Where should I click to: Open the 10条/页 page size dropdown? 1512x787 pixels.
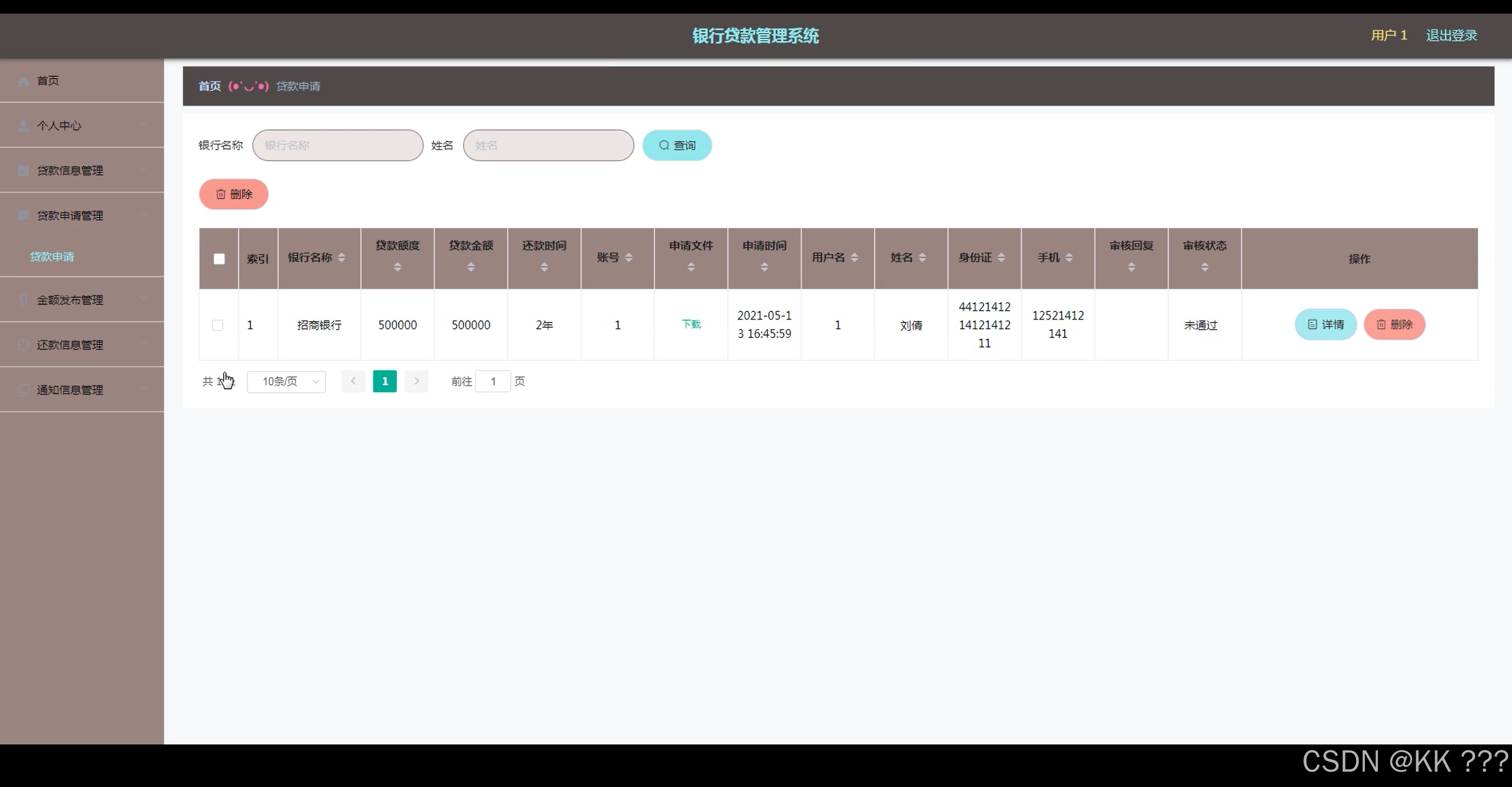286,382
